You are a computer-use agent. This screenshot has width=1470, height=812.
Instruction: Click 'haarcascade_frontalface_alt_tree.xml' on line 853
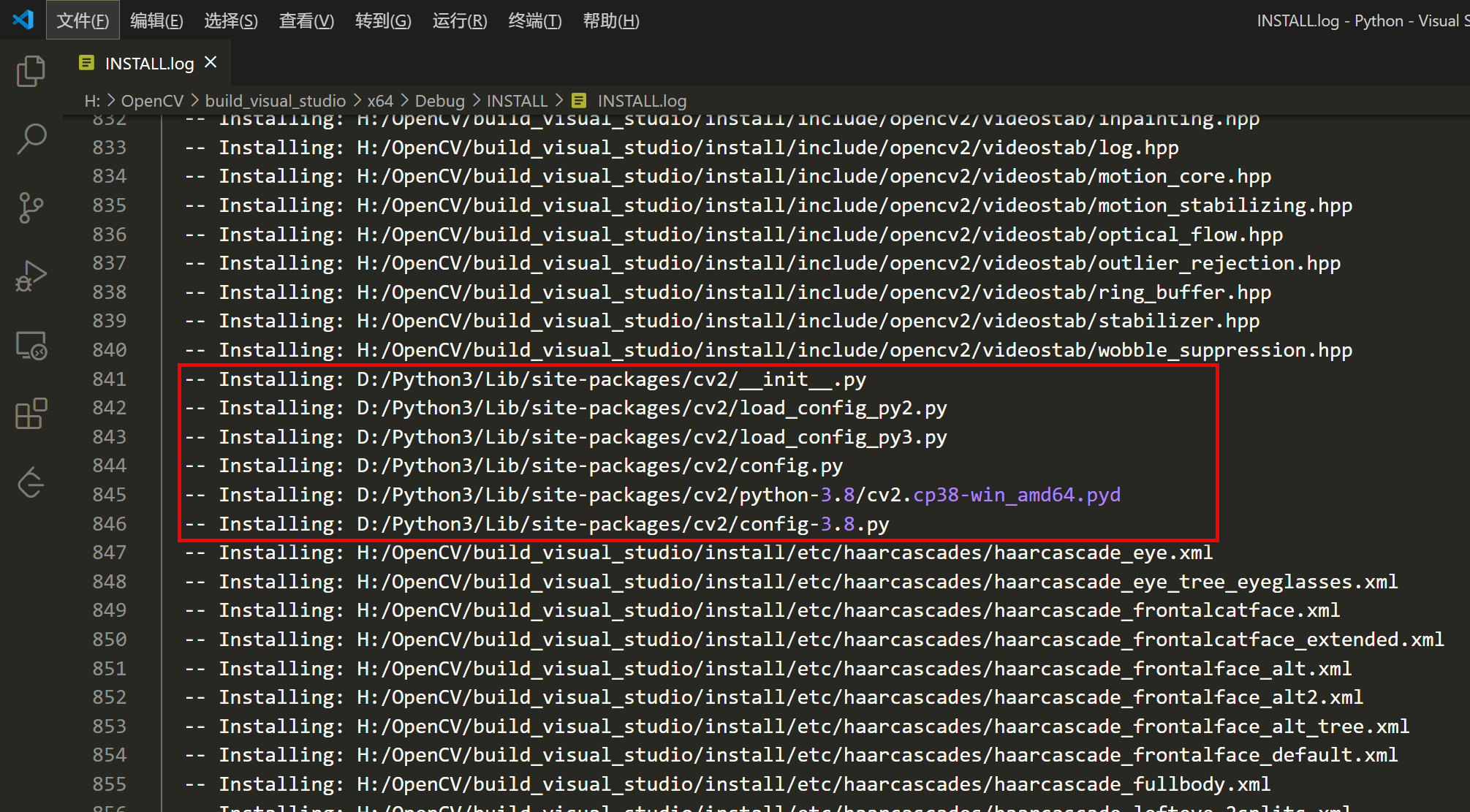(x=1202, y=726)
